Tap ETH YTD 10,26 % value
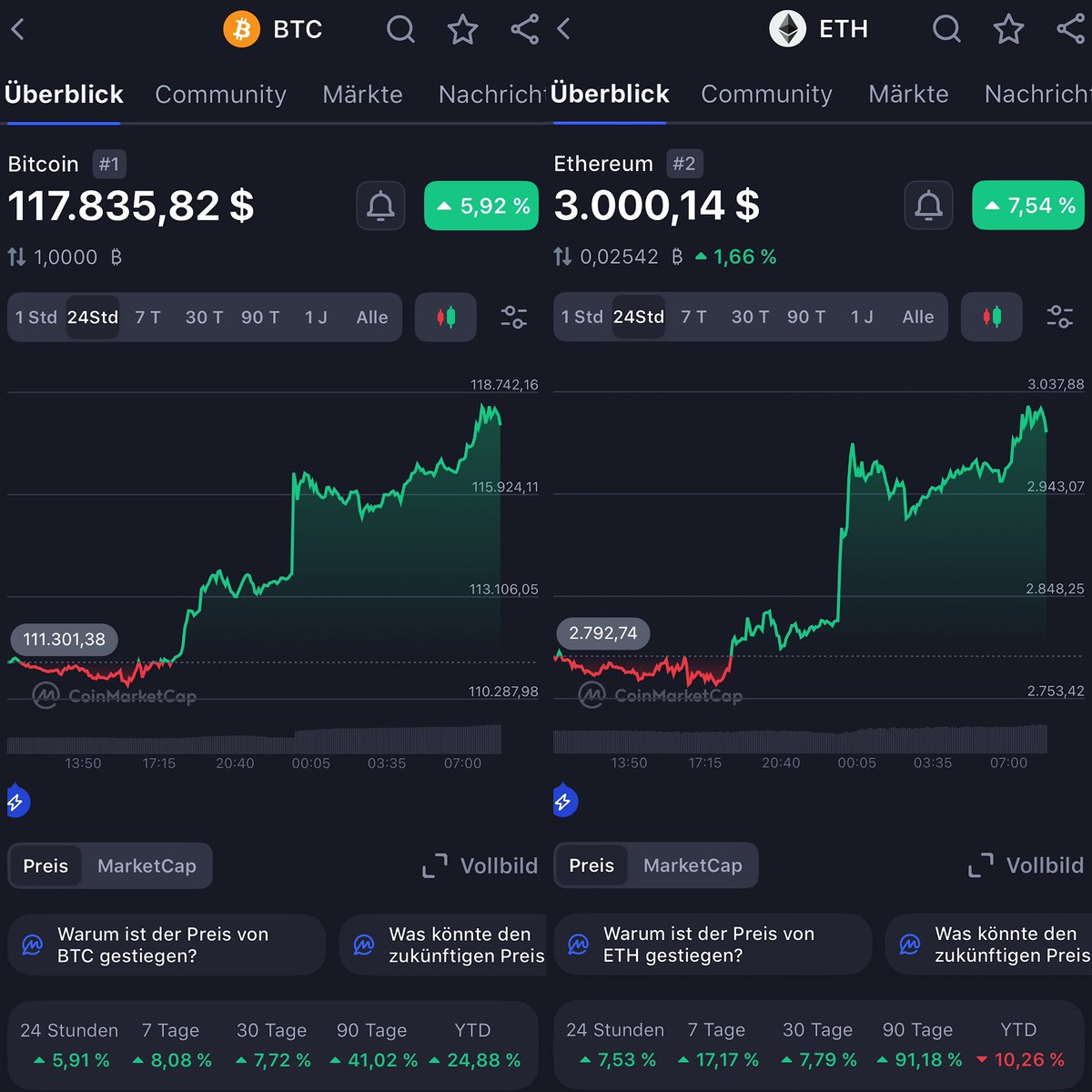 tap(1019, 1060)
